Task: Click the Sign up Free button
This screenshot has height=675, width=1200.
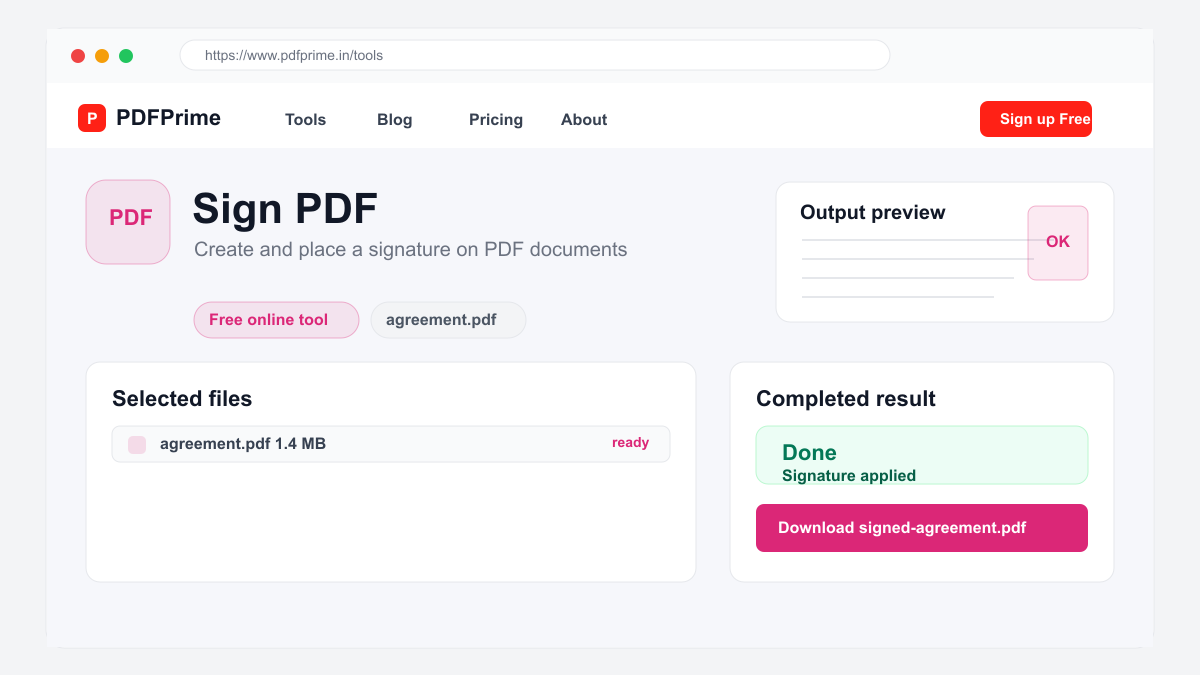Action: click(1036, 119)
